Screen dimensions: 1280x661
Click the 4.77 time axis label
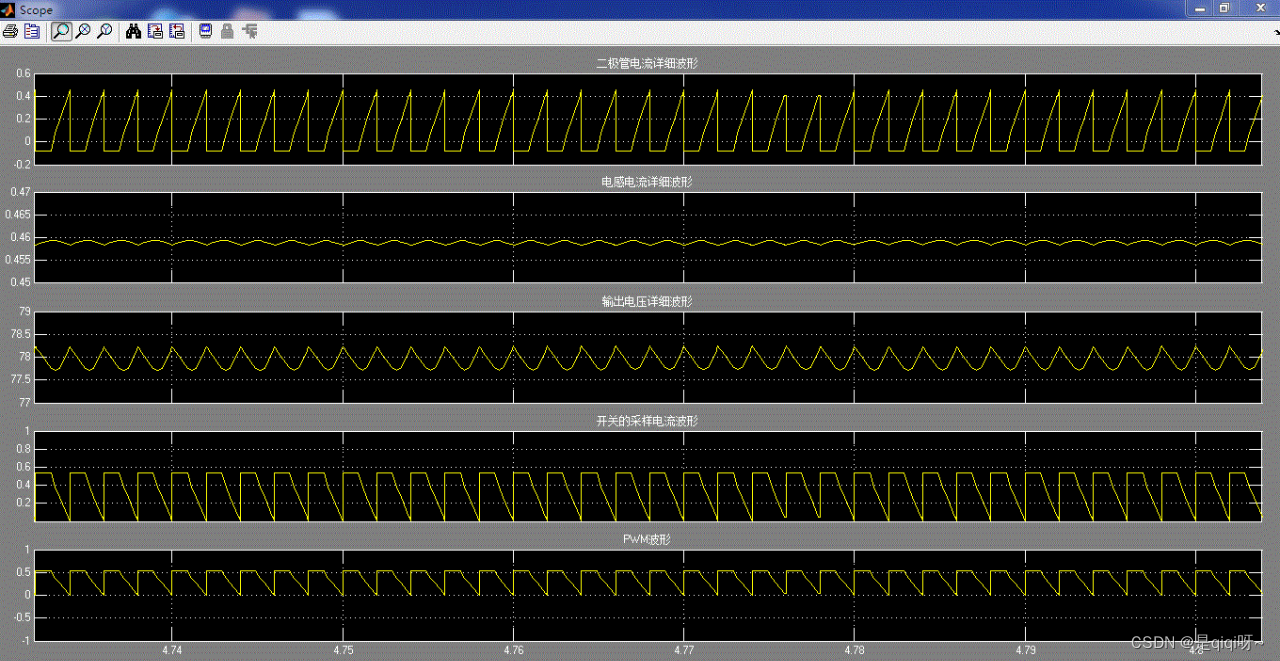[x=684, y=650]
